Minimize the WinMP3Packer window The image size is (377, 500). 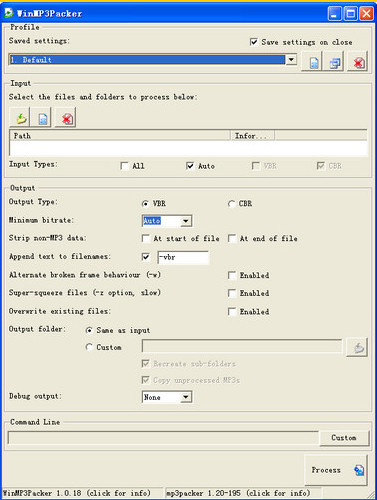pos(335,14)
